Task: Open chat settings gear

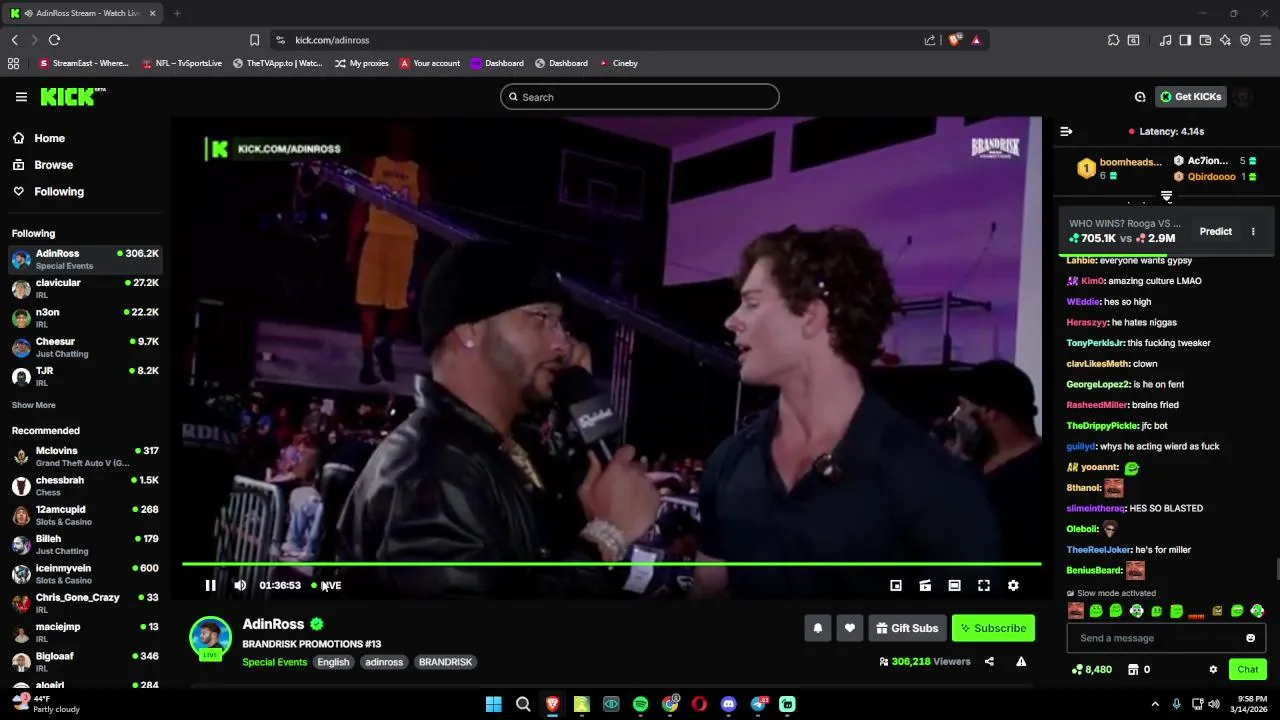Action: (1213, 669)
